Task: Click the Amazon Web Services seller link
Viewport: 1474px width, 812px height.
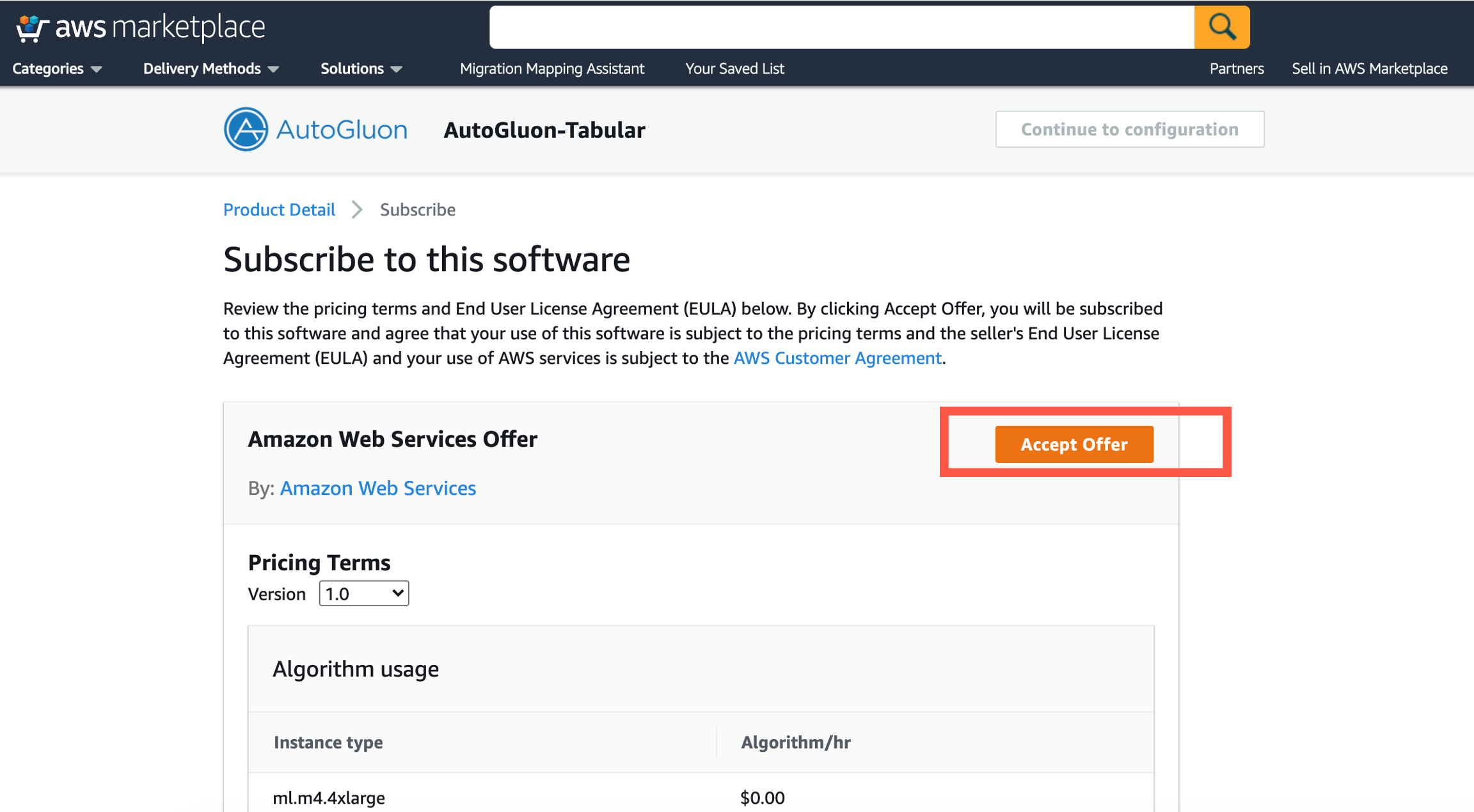Action: click(377, 488)
